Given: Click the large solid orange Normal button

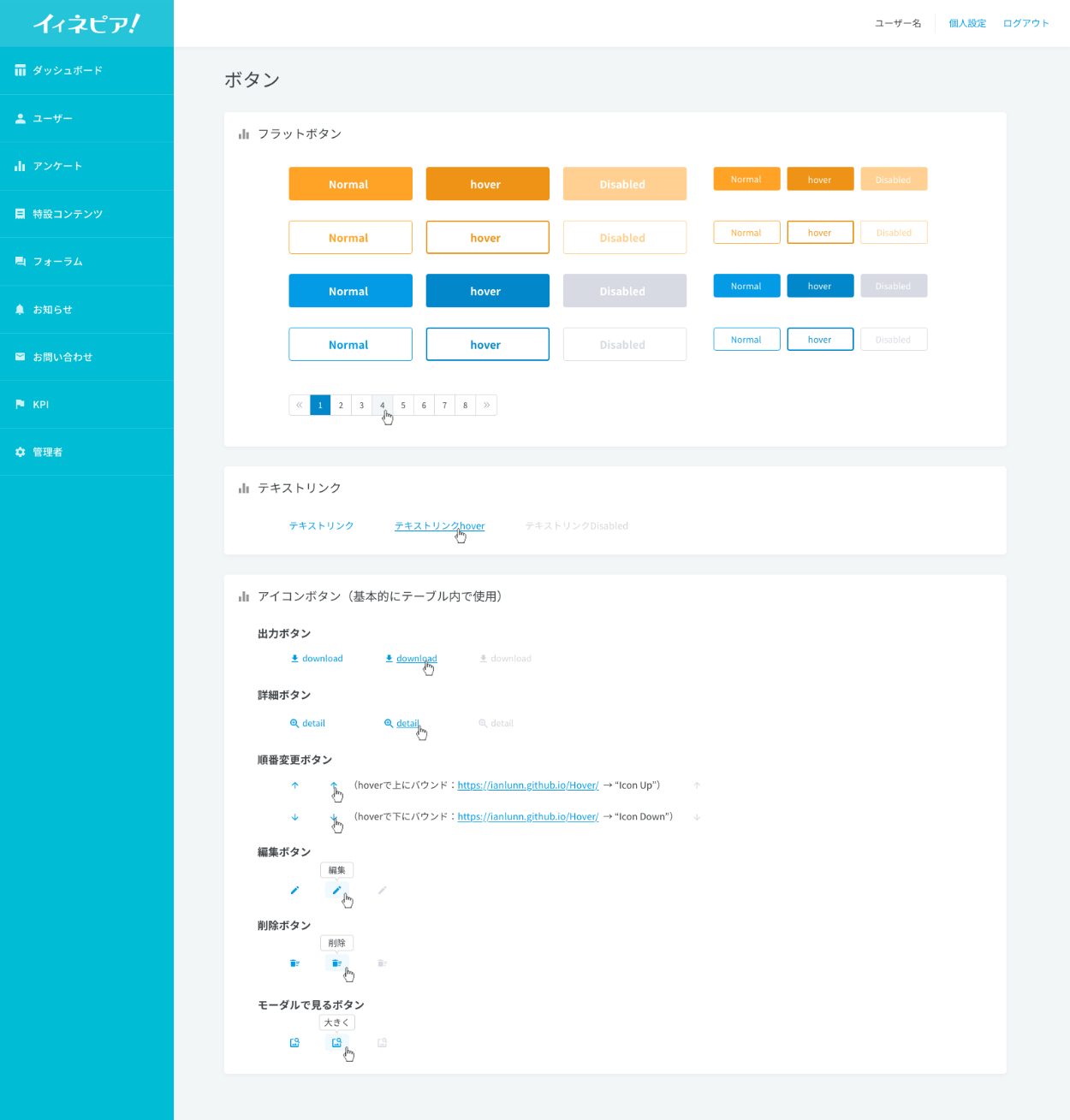Looking at the screenshot, I should pyautogui.click(x=350, y=184).
